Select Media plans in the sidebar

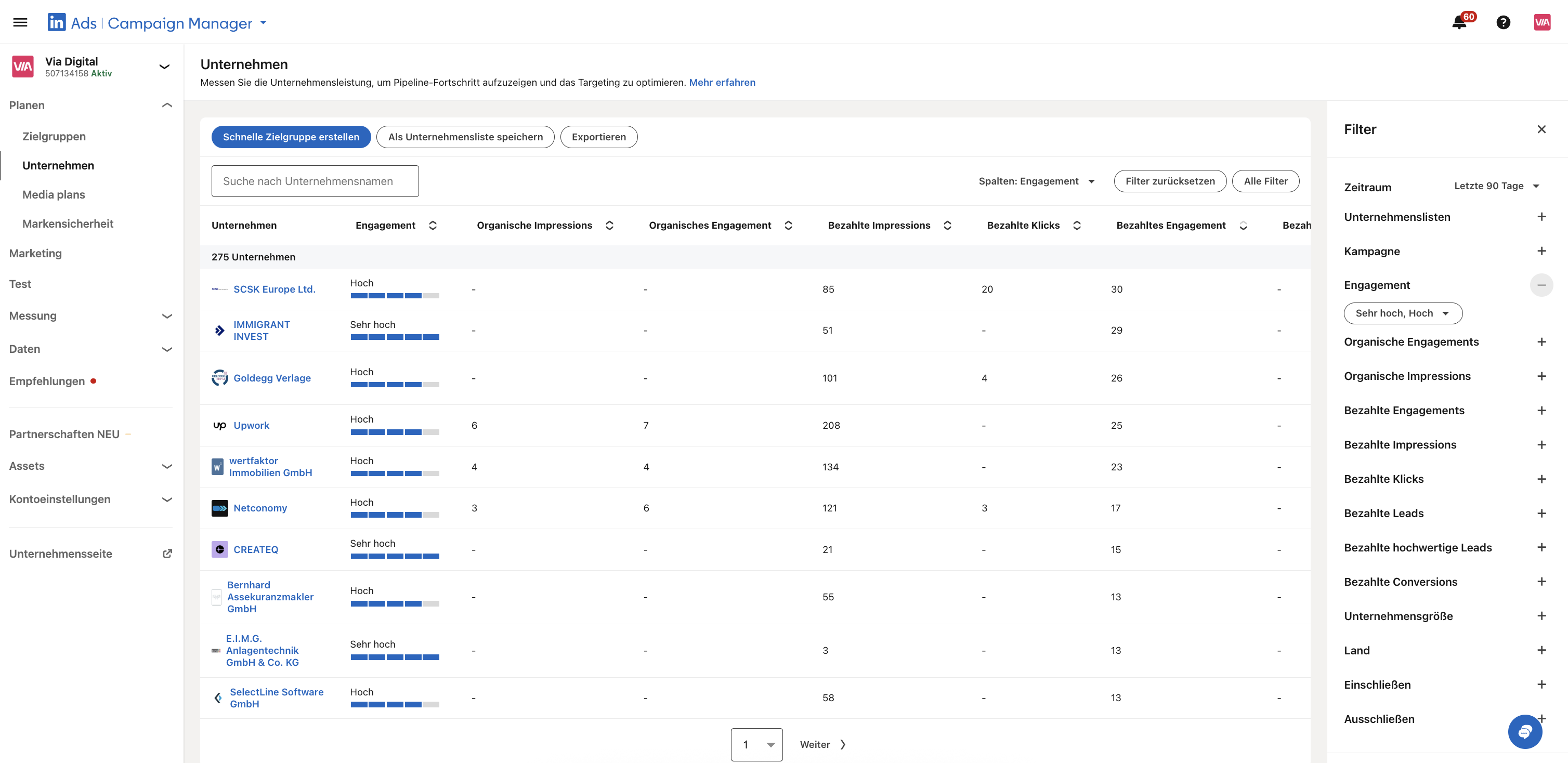tap(54, 195)
